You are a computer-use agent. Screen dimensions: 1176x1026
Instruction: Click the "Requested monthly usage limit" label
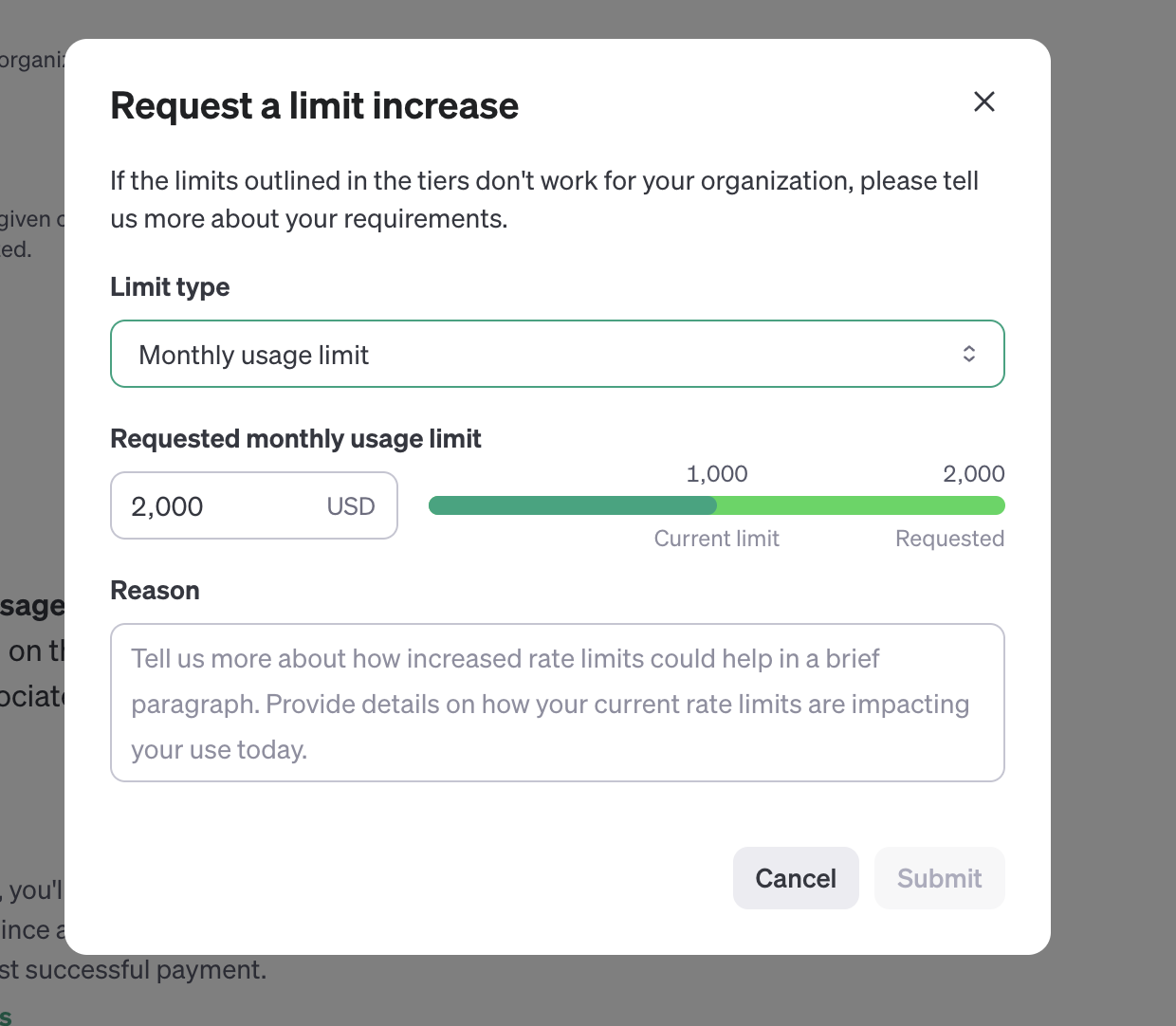pyautogui.click(x=296, y=438)
